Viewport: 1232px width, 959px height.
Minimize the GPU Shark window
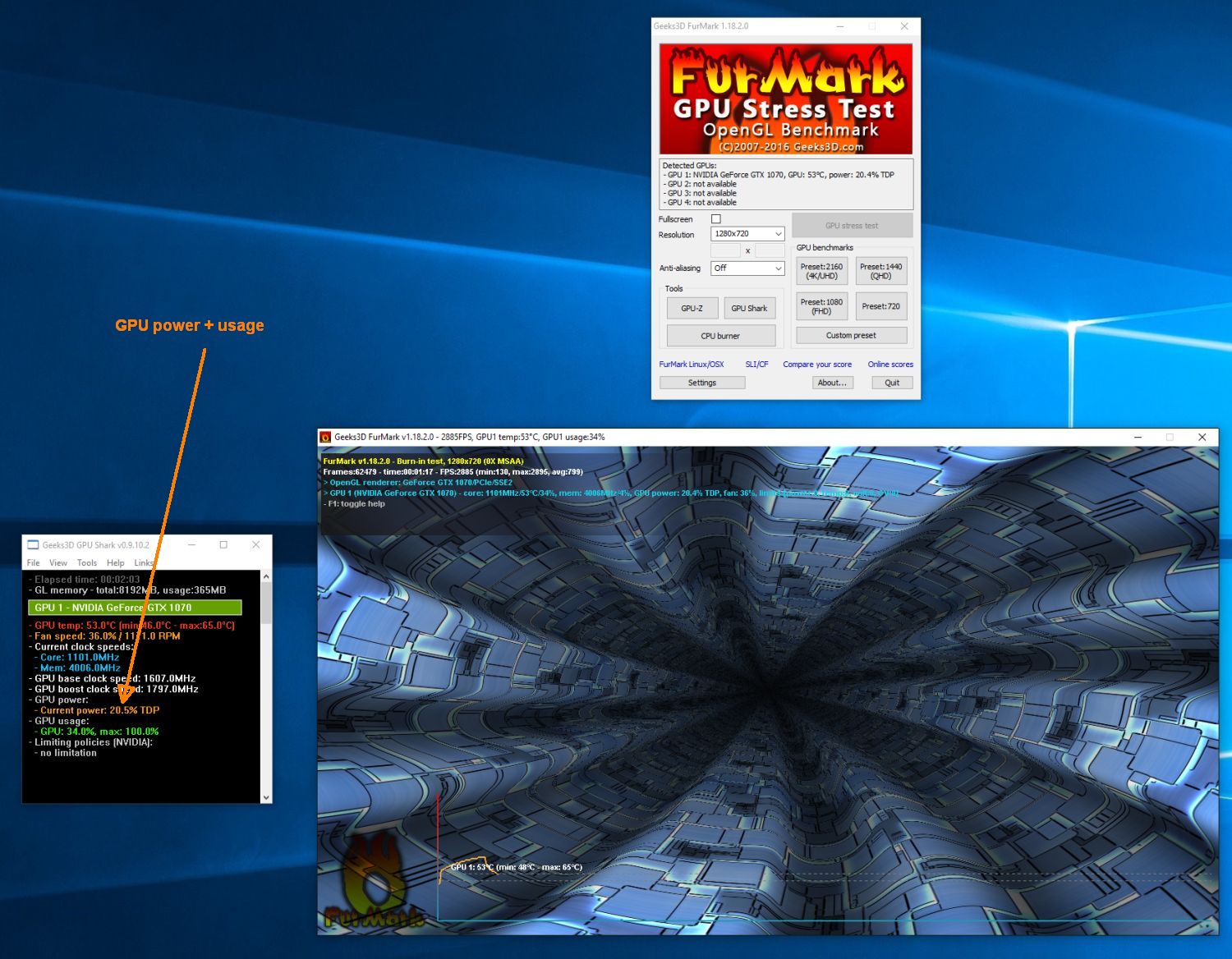[192, 544]
